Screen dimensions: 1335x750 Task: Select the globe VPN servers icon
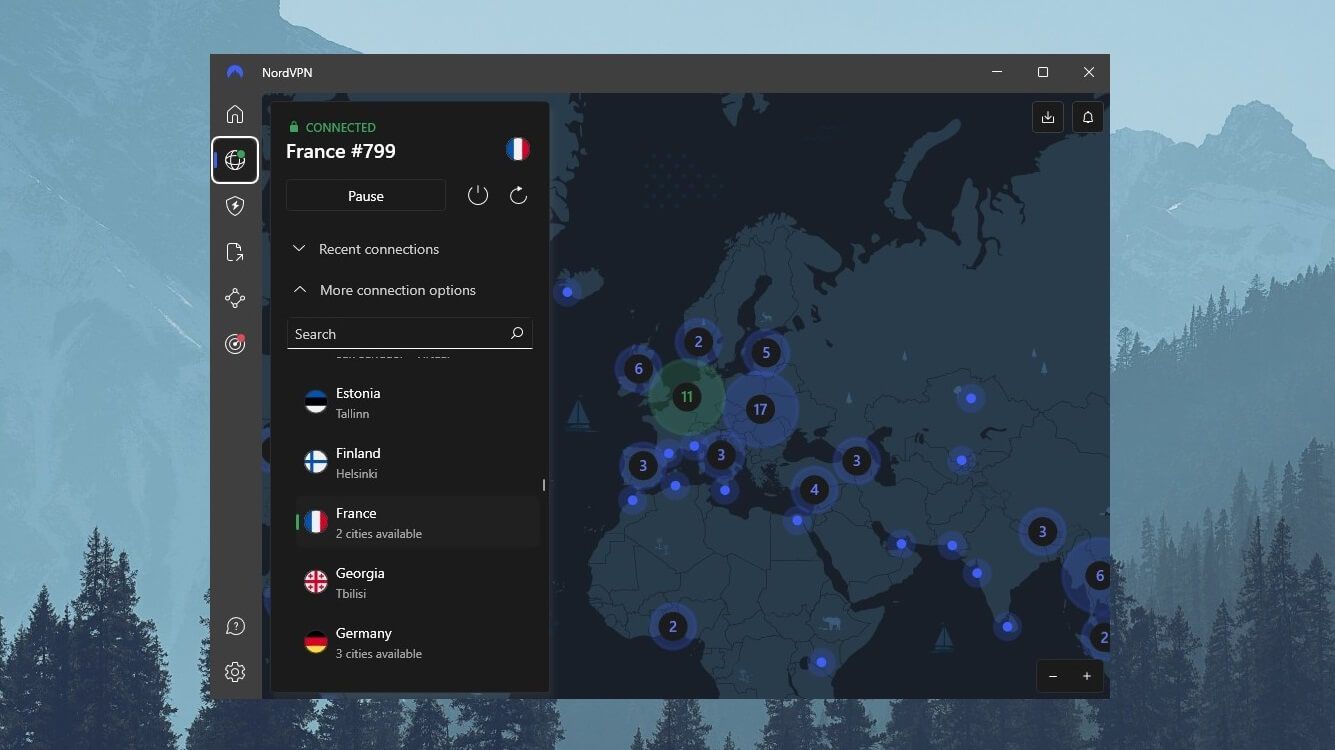coord(235,160)
